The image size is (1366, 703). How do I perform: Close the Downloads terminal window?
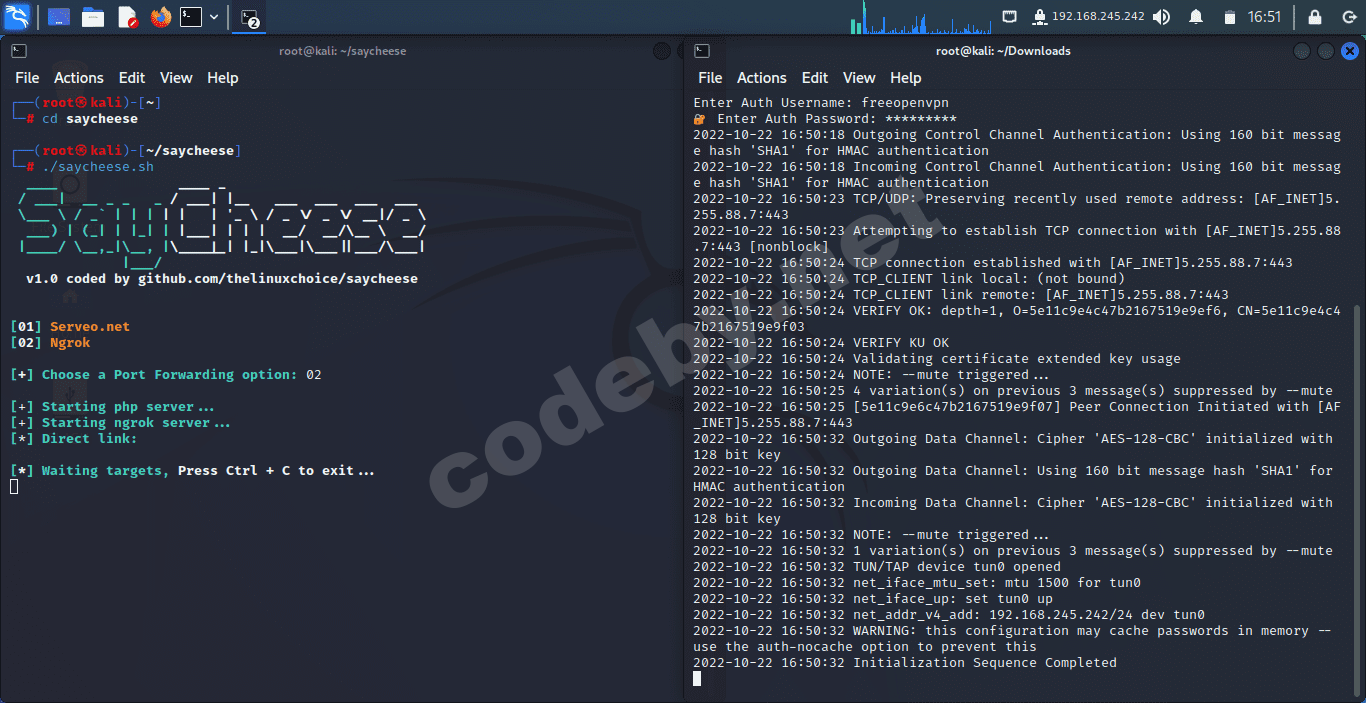click(1350, 51)
